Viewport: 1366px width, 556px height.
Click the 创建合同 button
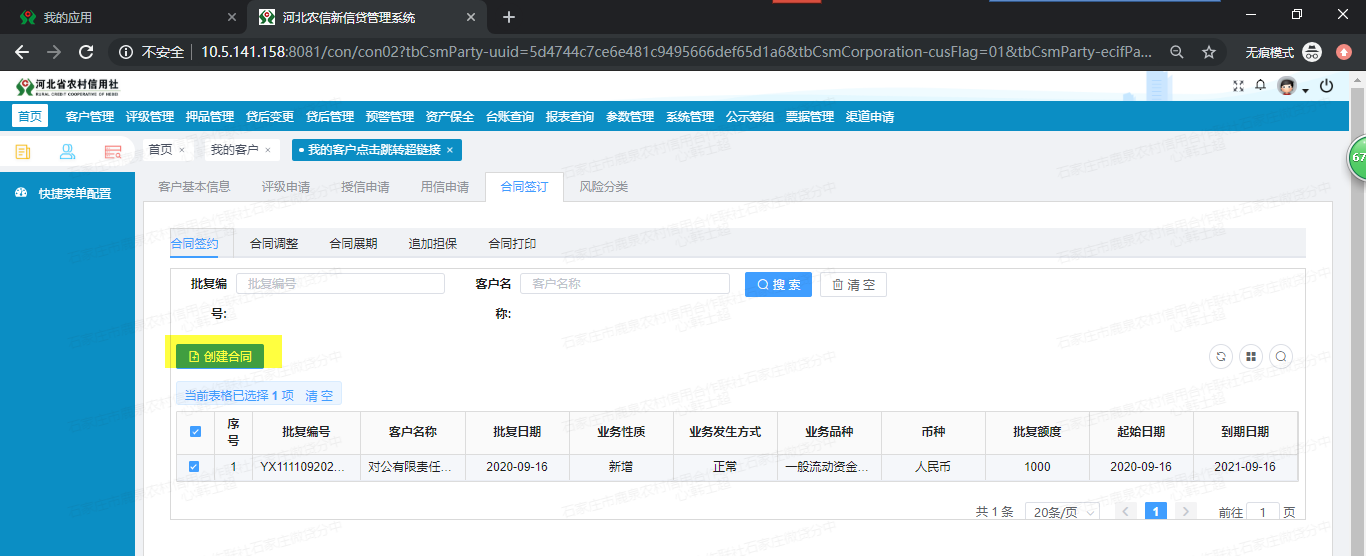pyautogui.click(x=220, y=356)
